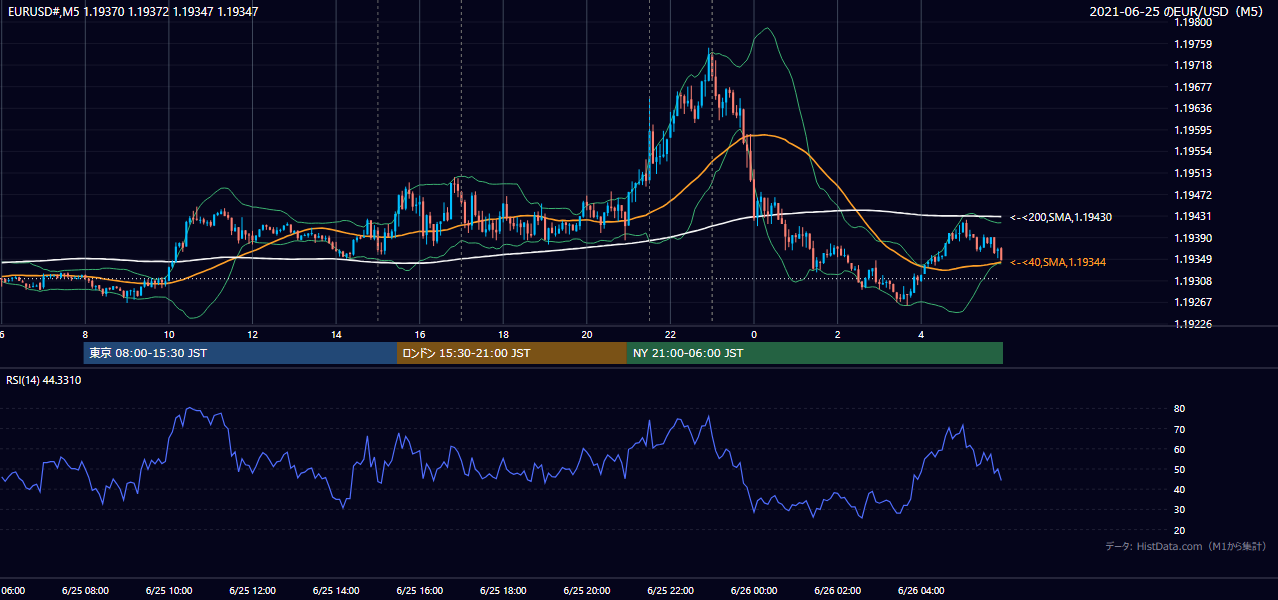The width and height of the screenshot is (1278, 600).
Task: Click the 6/26 00:00 date label
Action: pyautogui.click(x=754, y=591)
